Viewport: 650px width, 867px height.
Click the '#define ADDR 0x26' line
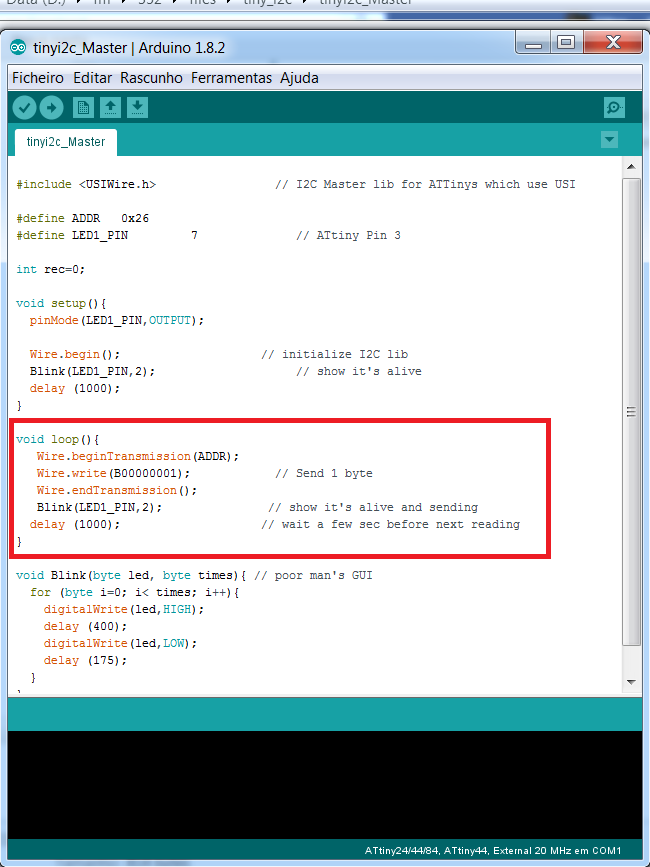point(82,218)
